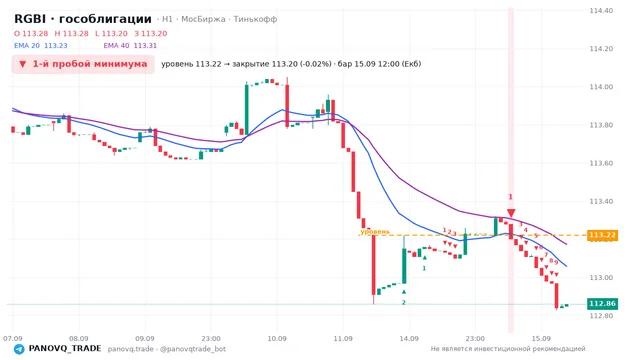Click the PANOVQ_TRADE brand name
The width and height of the screenshot is (640, 360).
tap(65, 349)
